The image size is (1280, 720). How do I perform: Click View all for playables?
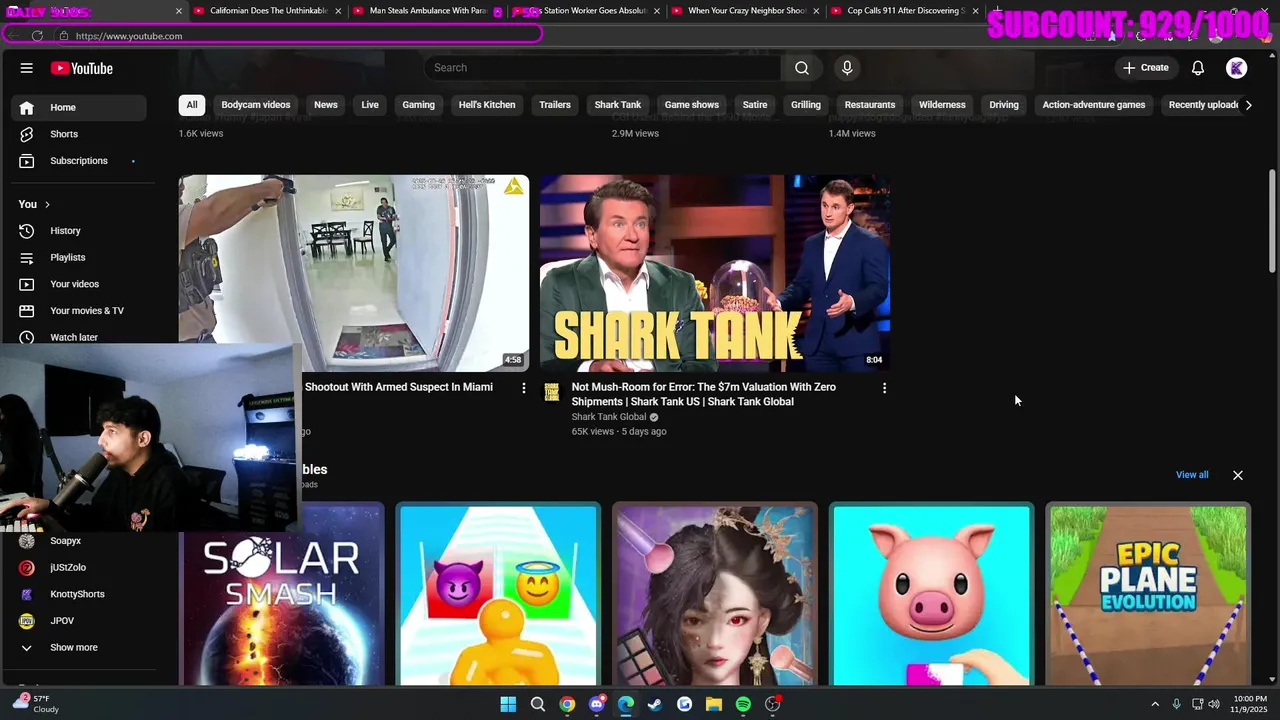click(1192, 475)
